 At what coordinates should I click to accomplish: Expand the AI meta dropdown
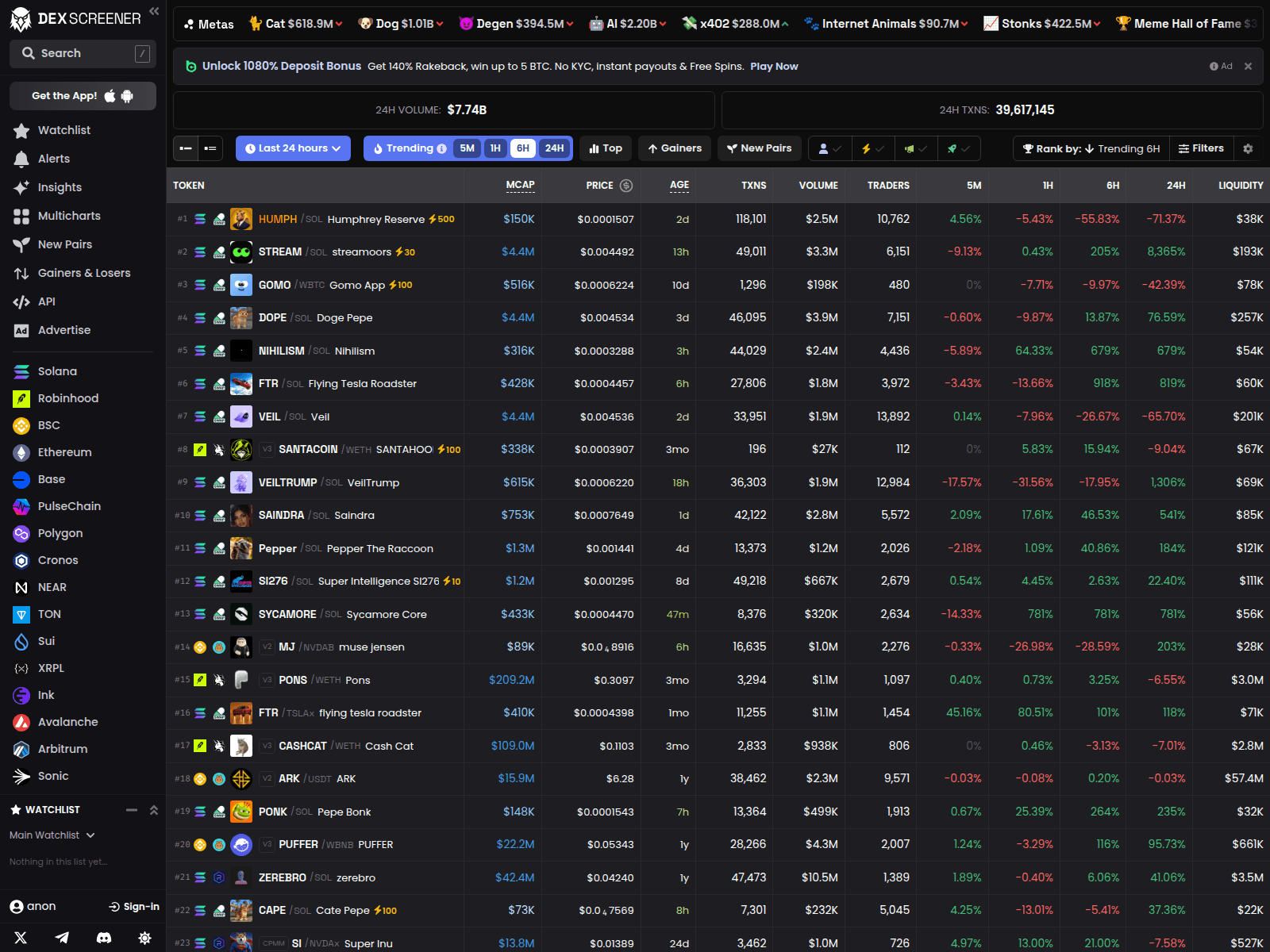pos(627,24)
